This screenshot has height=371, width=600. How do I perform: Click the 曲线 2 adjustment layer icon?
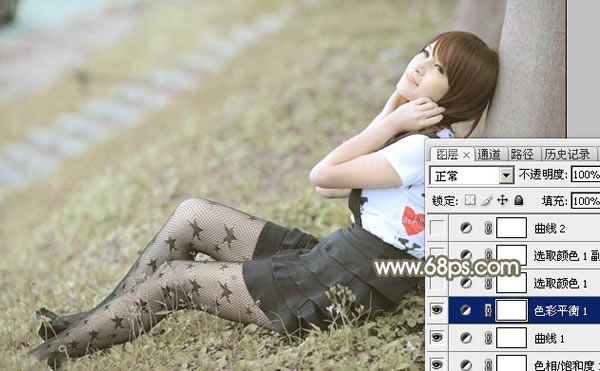point(466,228)
